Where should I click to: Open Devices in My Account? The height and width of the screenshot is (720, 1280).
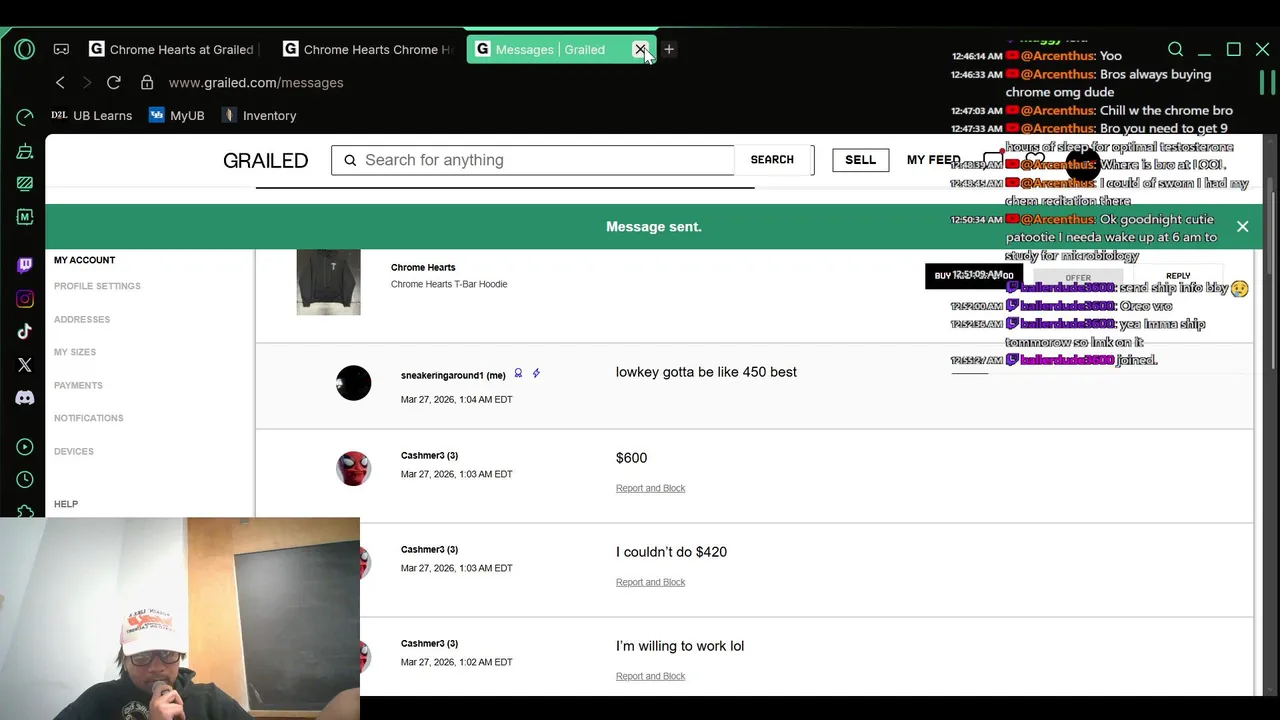(x=74, y=451)
